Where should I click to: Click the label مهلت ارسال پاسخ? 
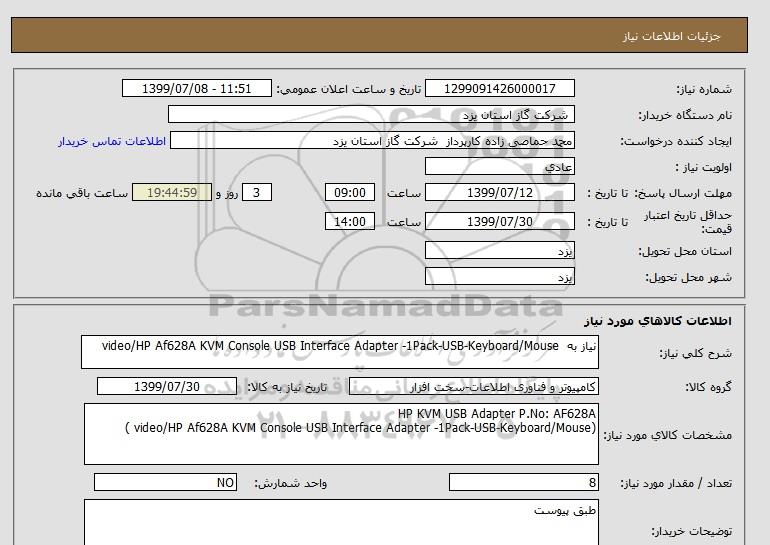[683, 193]
